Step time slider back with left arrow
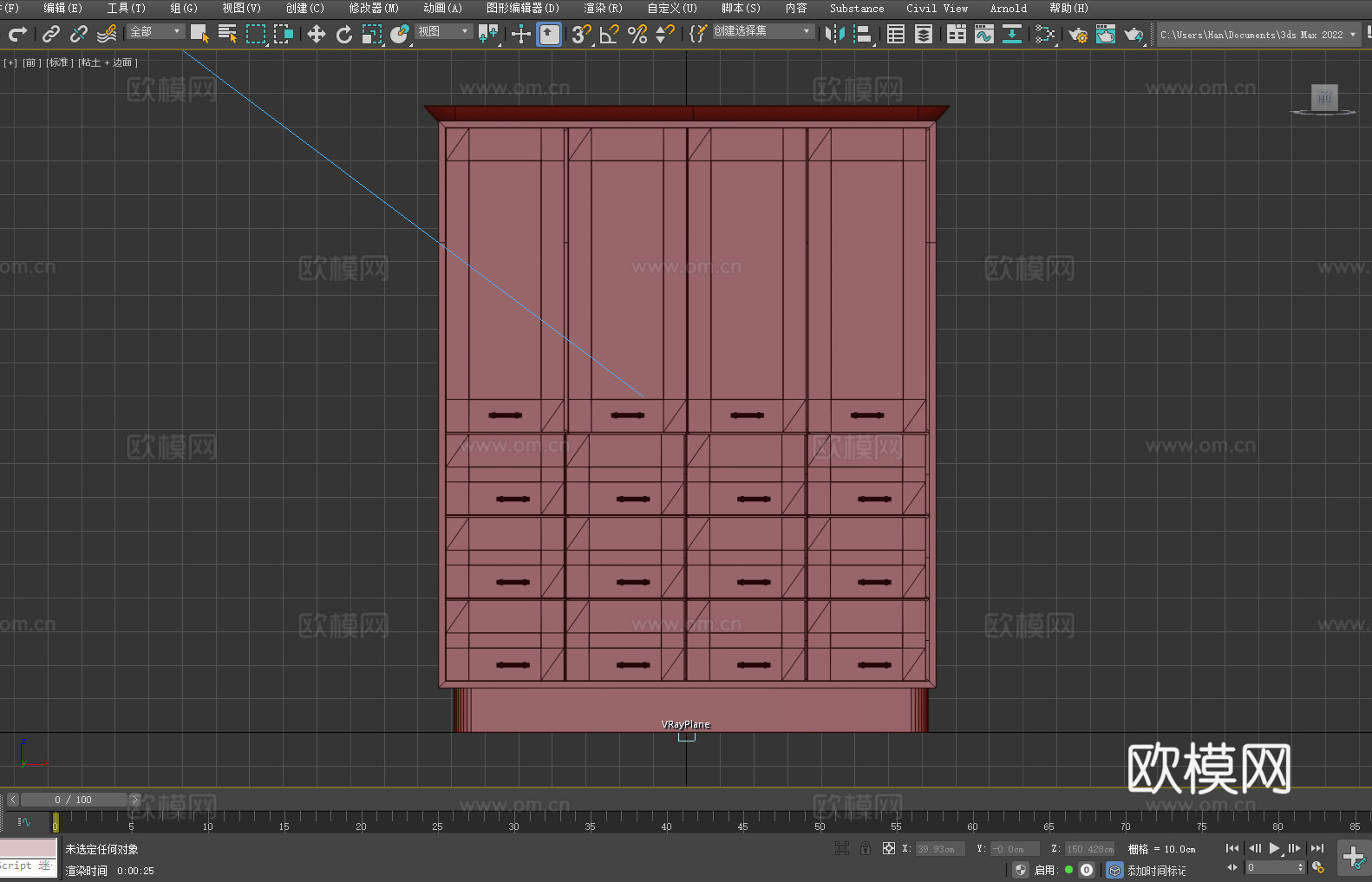 pyautogui.click(x=13, y=800)
